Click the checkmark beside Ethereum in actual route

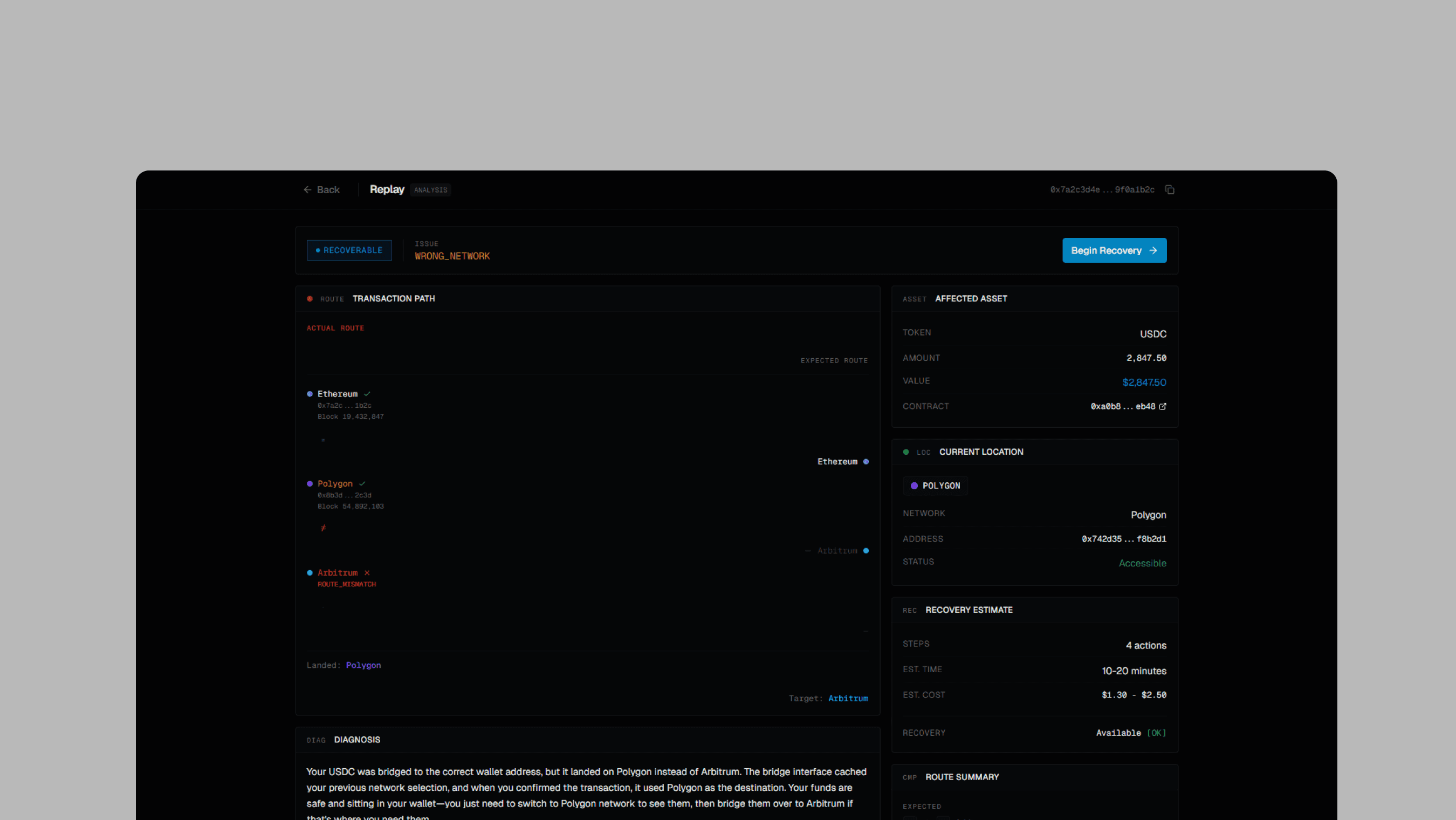click(x=367, y=394)
